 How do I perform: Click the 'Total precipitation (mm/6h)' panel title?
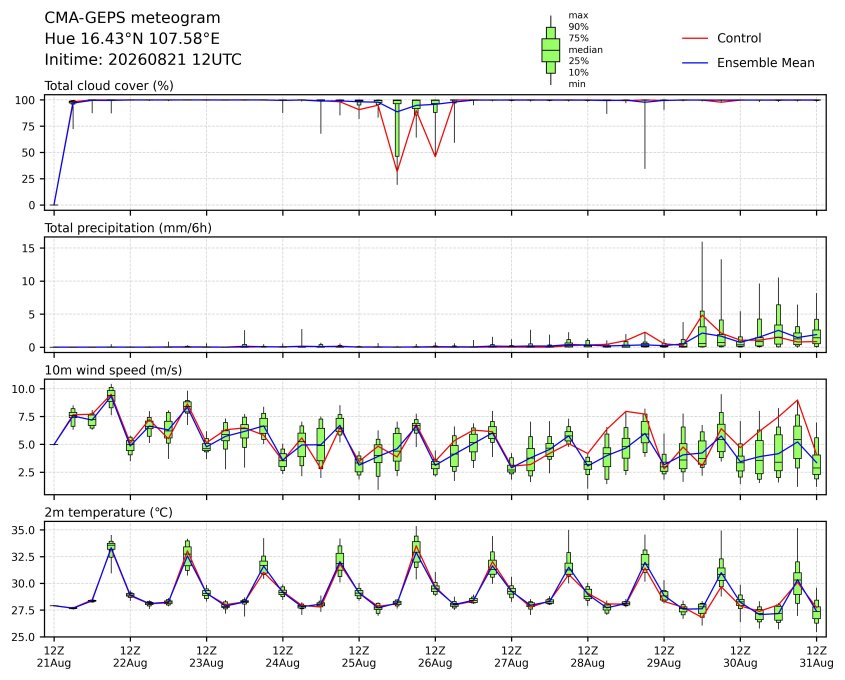(x=128, y=228)
